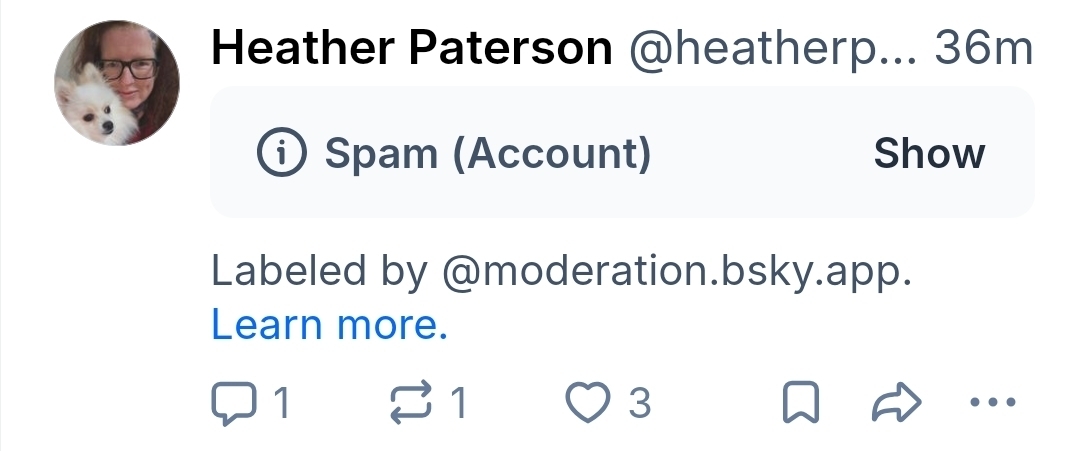Open the post via the 36m timestamp
The height and width of the screenshot is (451, 1080).
coord(983,47)
